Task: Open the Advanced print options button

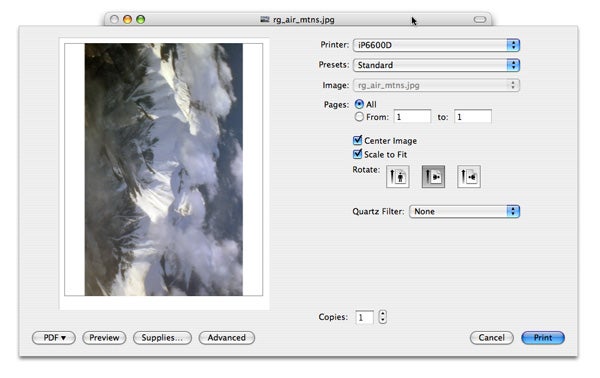Action: point(227,338)
